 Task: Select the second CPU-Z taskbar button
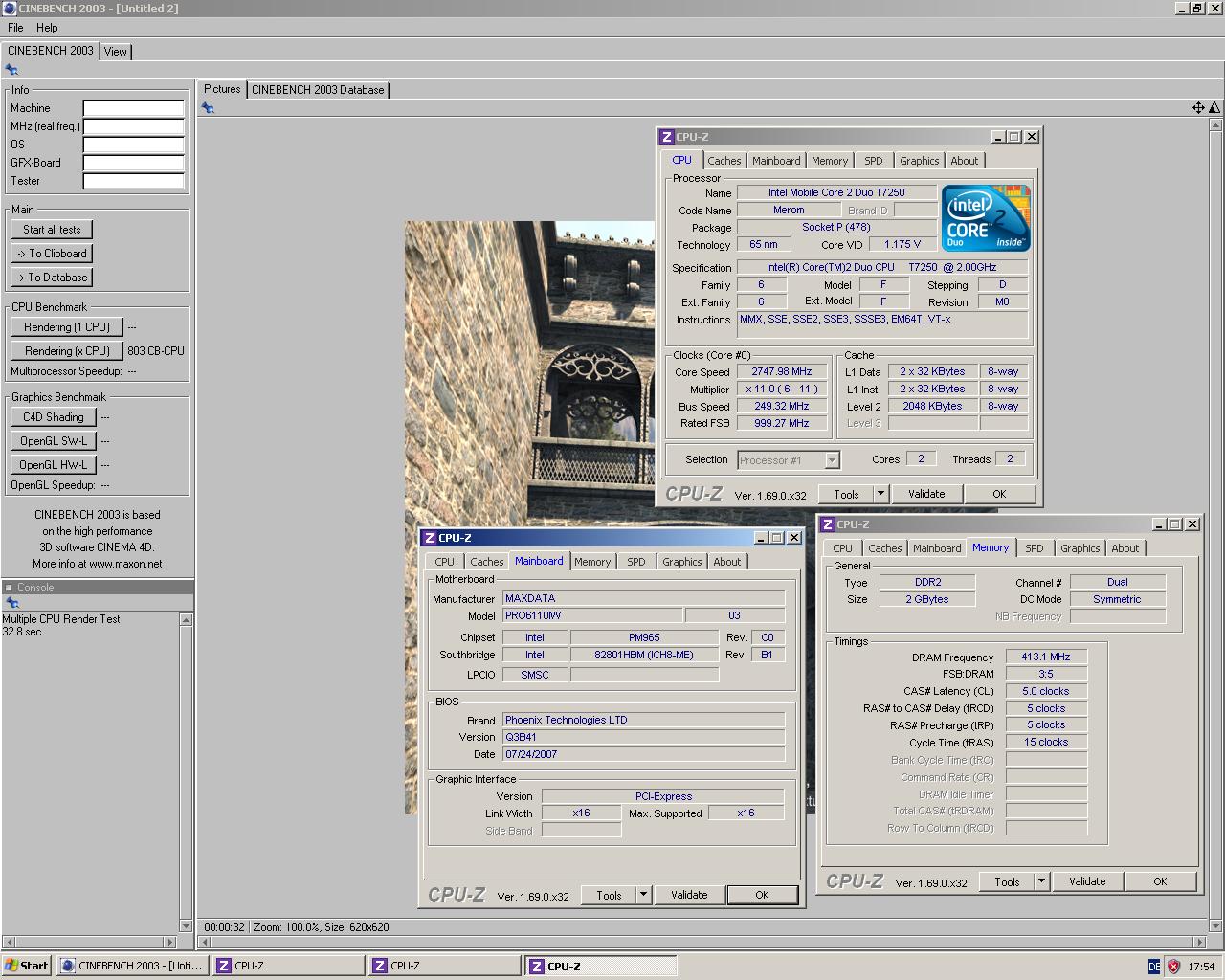445,966
